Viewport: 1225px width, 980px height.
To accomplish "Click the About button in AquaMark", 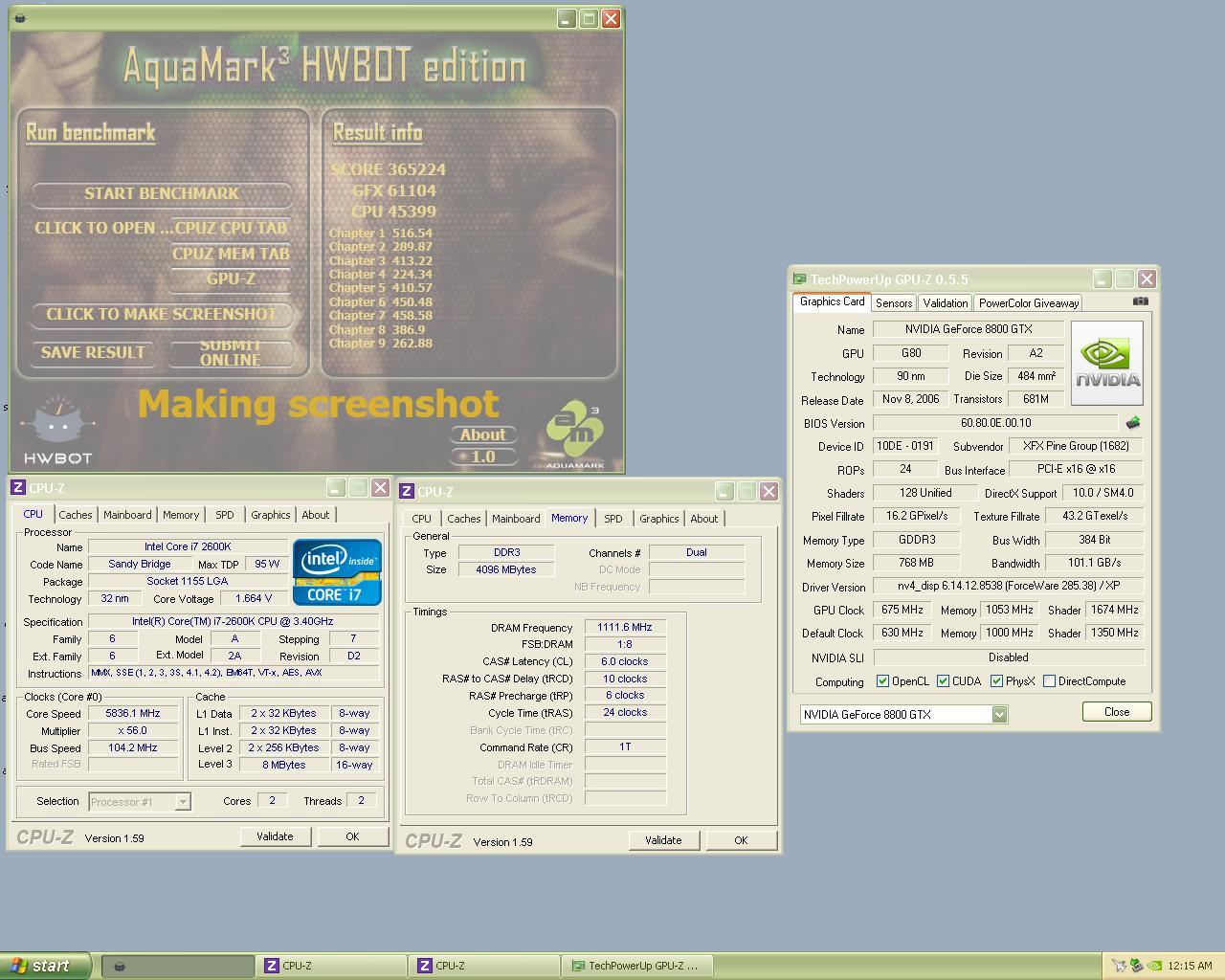I will 483,434.
